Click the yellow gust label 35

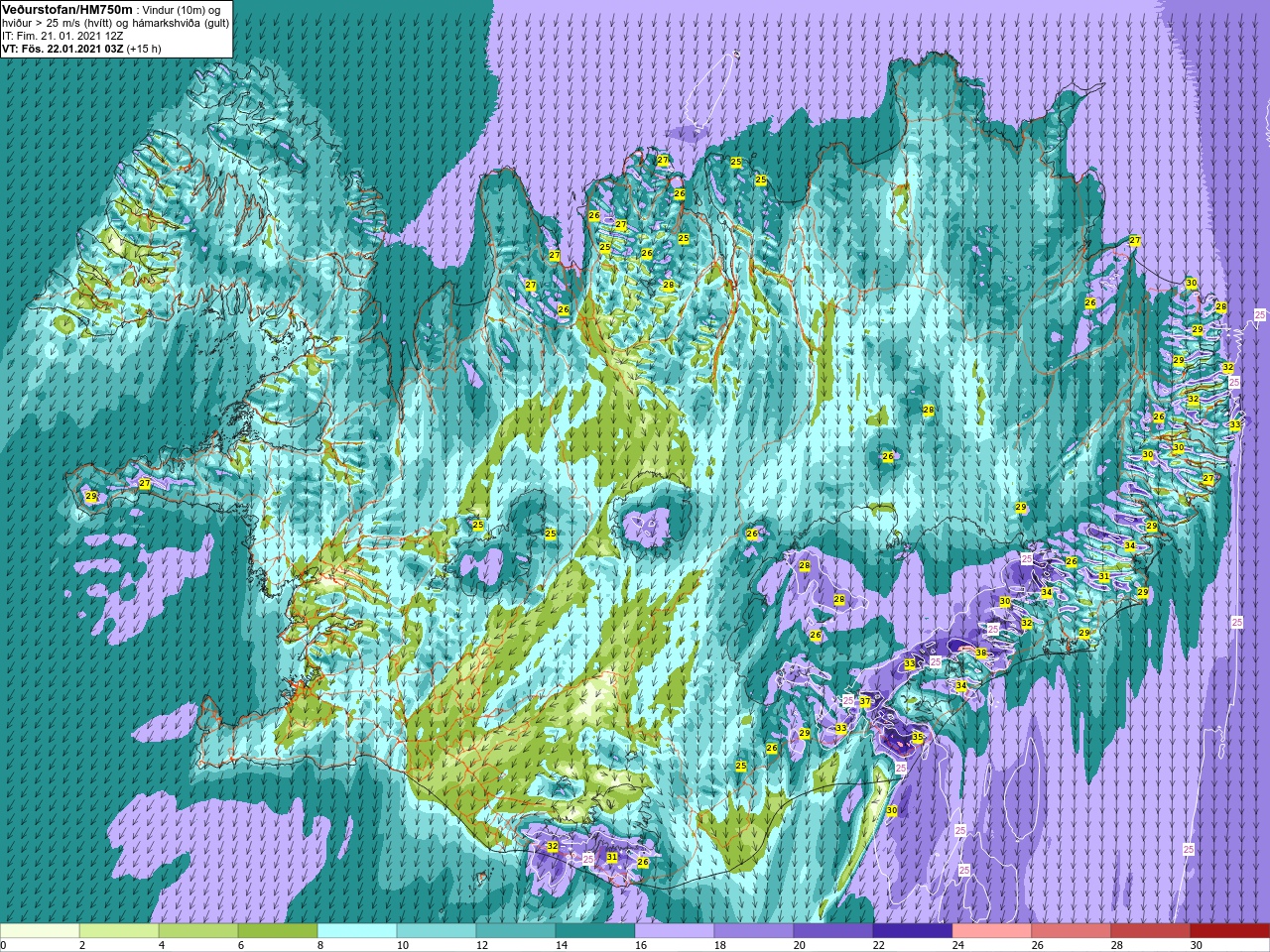(x=917, y=737)
